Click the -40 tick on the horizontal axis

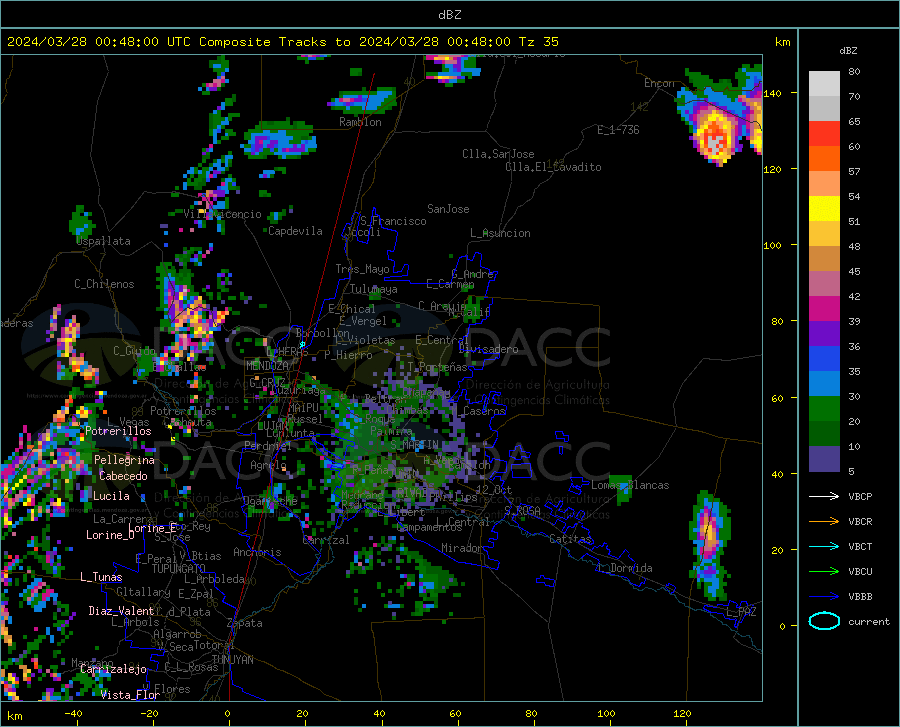click(x=73, y=713)
